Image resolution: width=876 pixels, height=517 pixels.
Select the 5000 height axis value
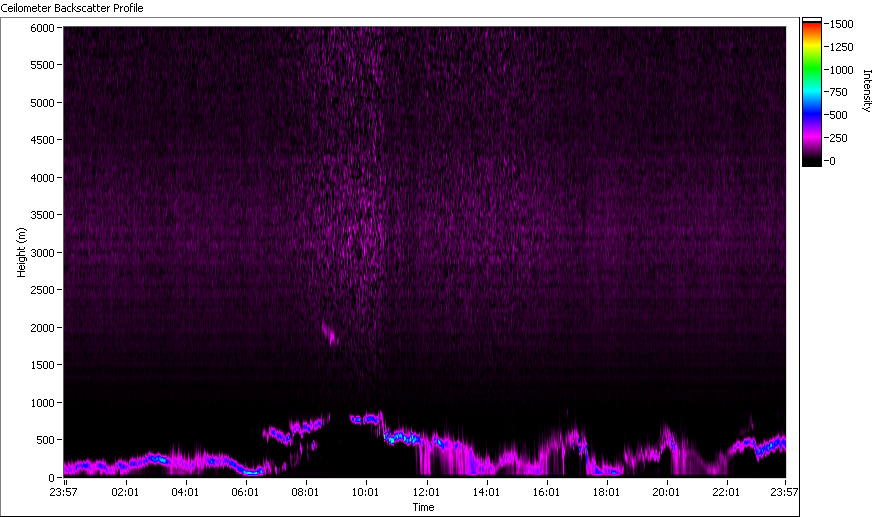coord(42,103)
